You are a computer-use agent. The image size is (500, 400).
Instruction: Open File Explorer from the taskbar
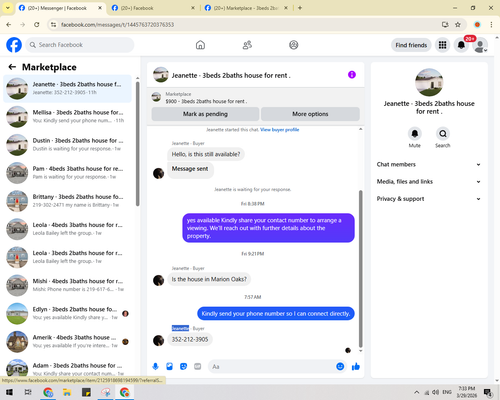point(67,392)
